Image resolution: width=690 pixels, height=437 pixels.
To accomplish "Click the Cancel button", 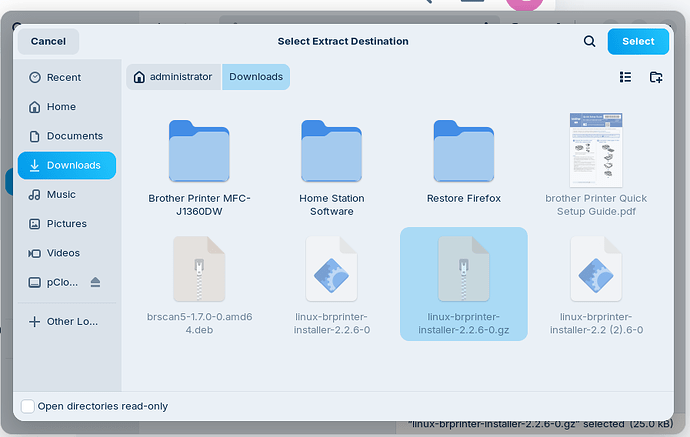I will pyautogui.click(x=48, y=41).
